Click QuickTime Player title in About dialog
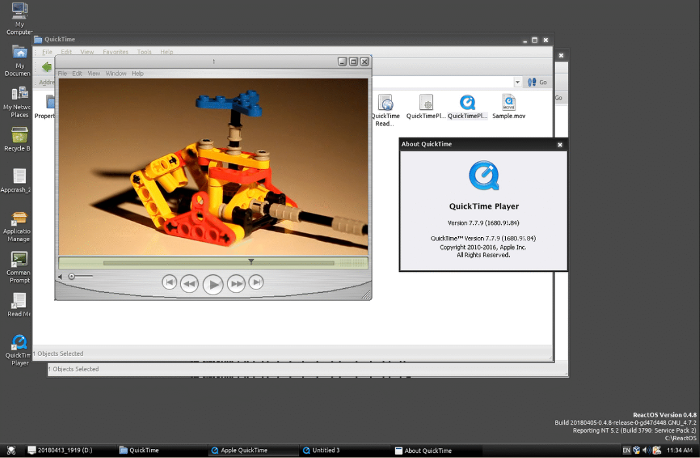The height and width of the screenshot is (458, 700). (484, 206)
